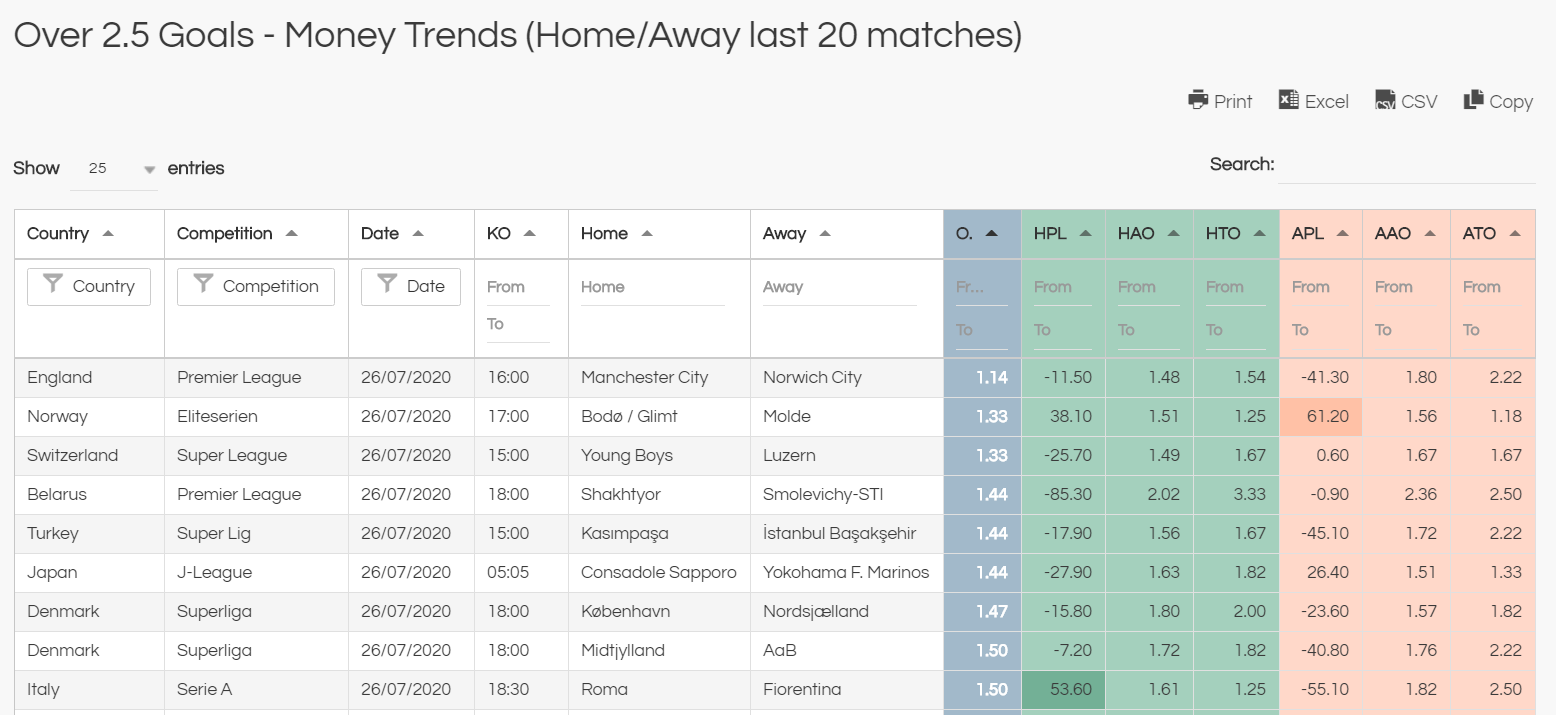Click the Excel export icon
This screenshot has height=715, width=1556.
1288,100
